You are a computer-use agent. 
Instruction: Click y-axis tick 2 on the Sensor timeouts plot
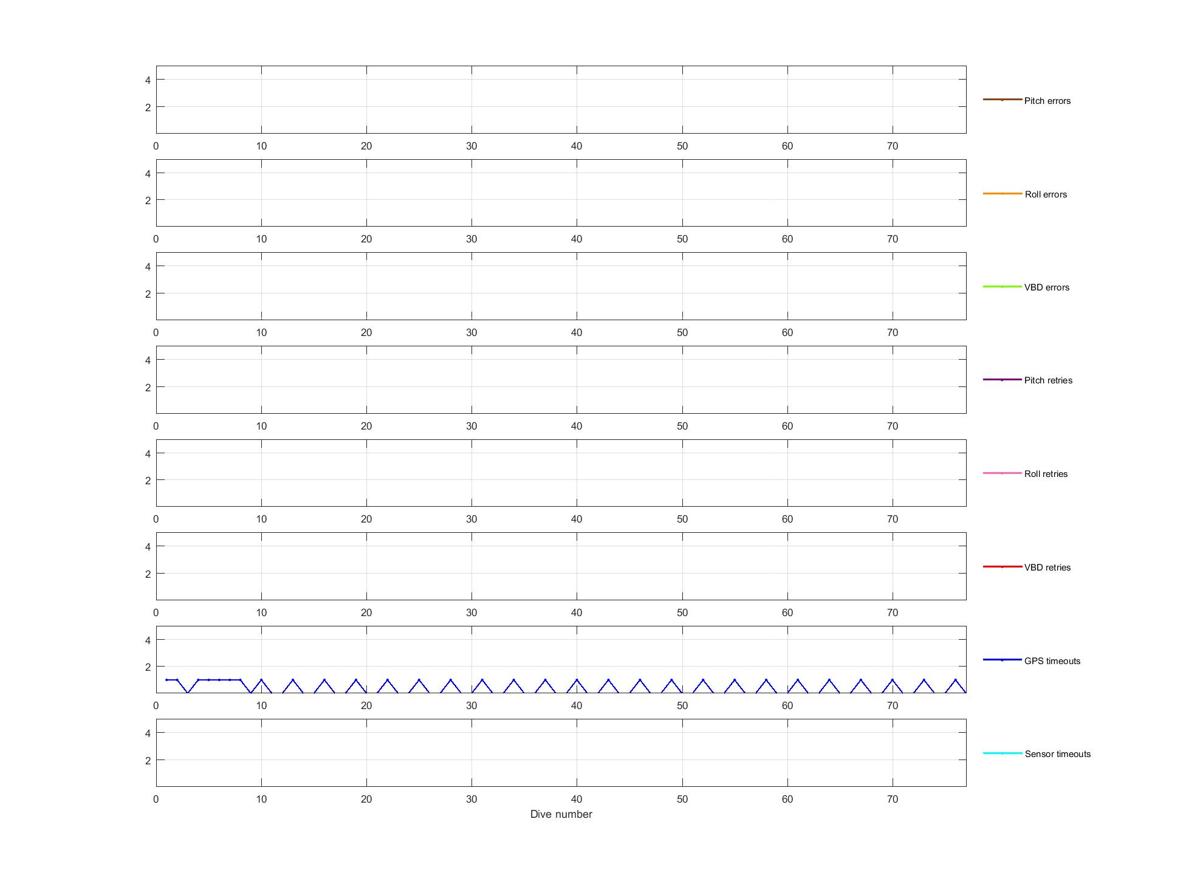[x=148, y=760]
